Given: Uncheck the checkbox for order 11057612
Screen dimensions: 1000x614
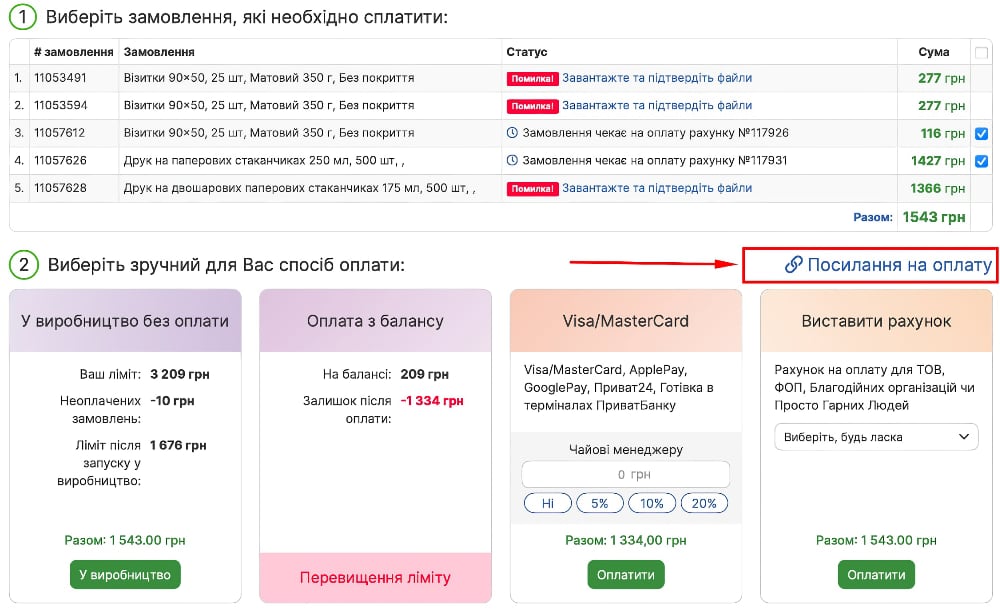Looking at the screenshot, I should (x=982, y=134).
